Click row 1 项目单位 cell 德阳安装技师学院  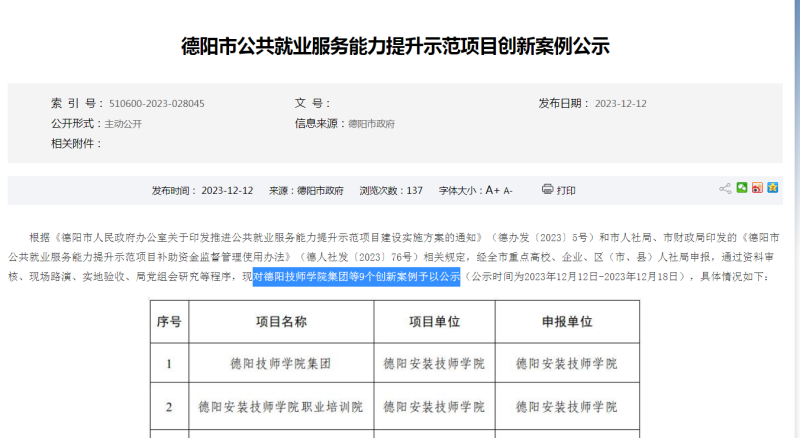434,363
